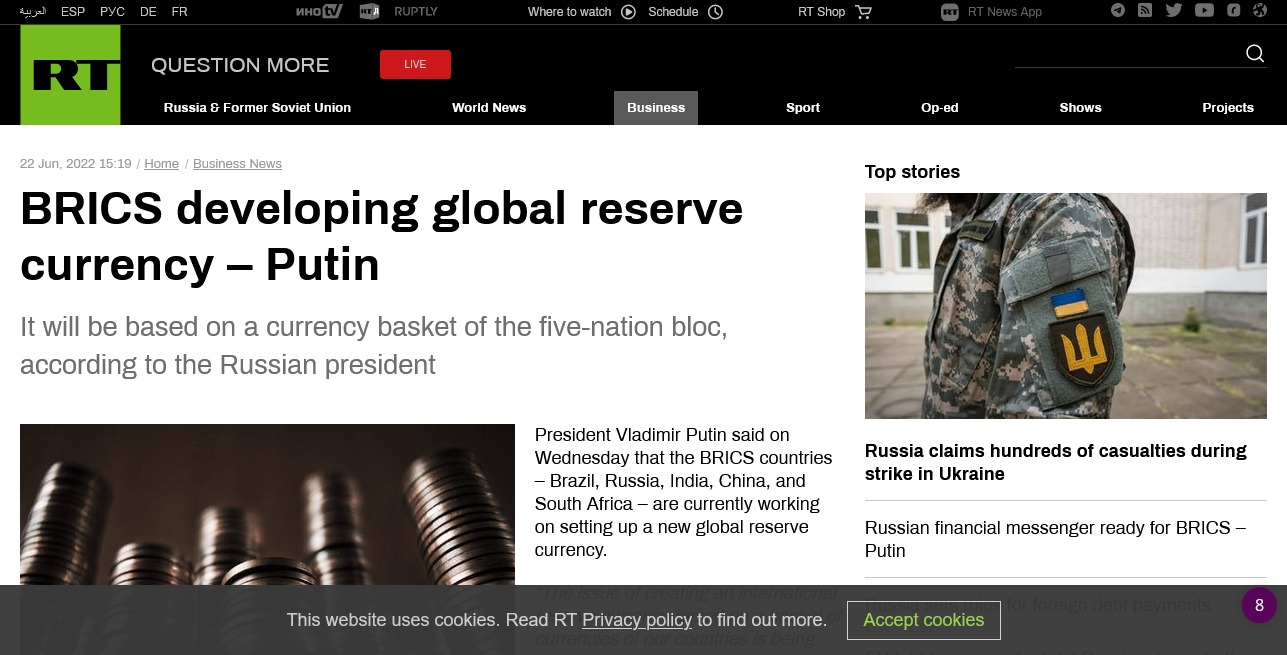Click the RT News App logo icon
Screen dimensions: 1287x655
click(x=950, y=12)
